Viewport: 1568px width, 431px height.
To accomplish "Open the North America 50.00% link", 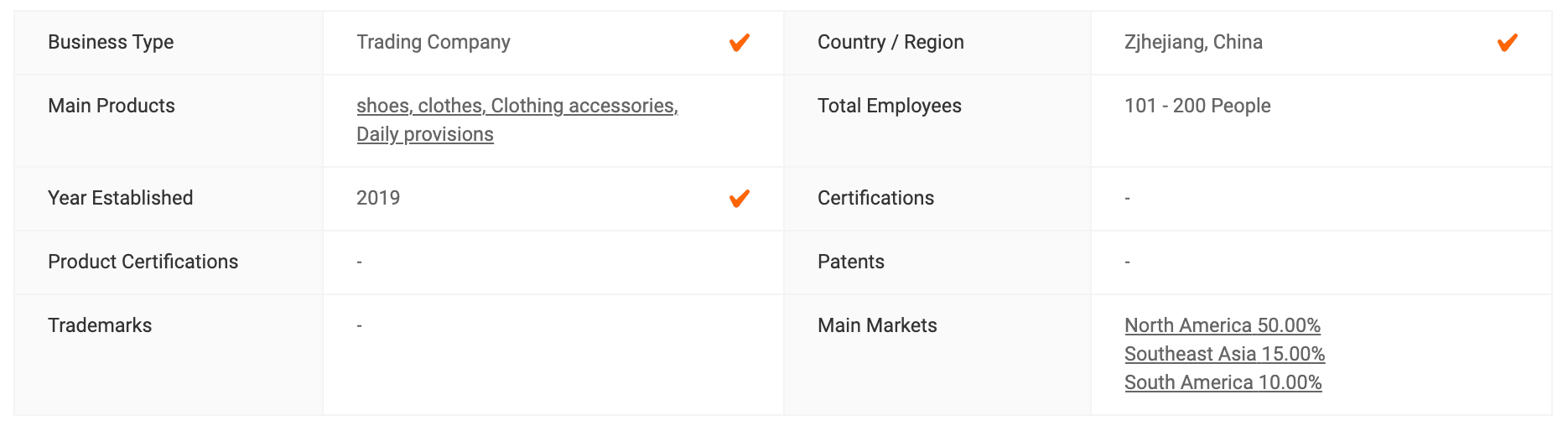I will (1223, 325).
